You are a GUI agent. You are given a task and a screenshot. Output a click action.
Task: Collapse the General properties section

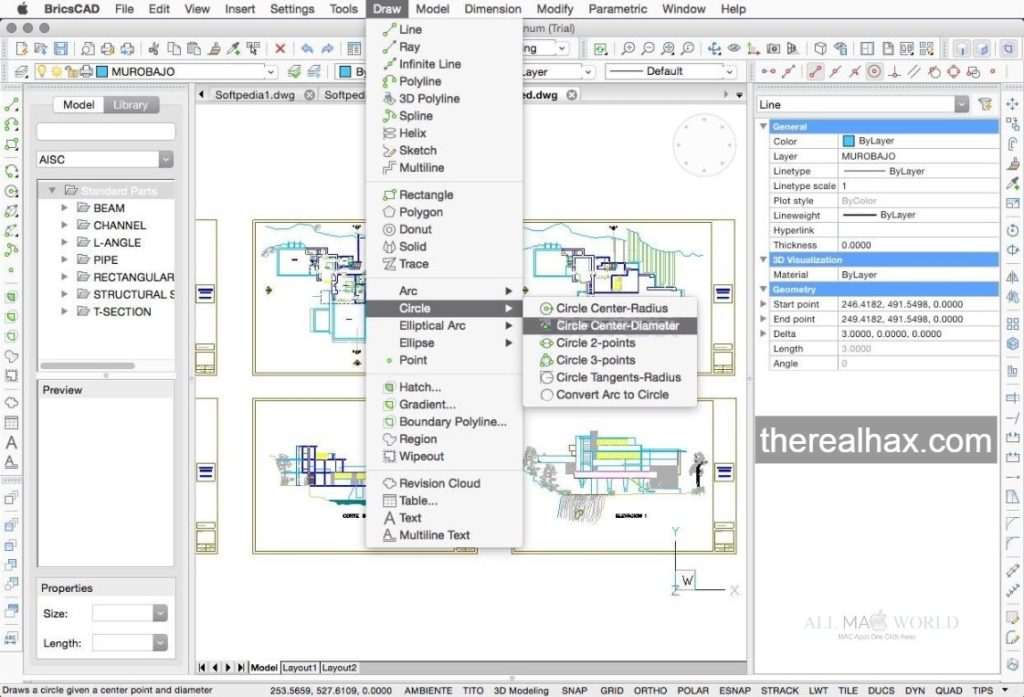[763, 126]
